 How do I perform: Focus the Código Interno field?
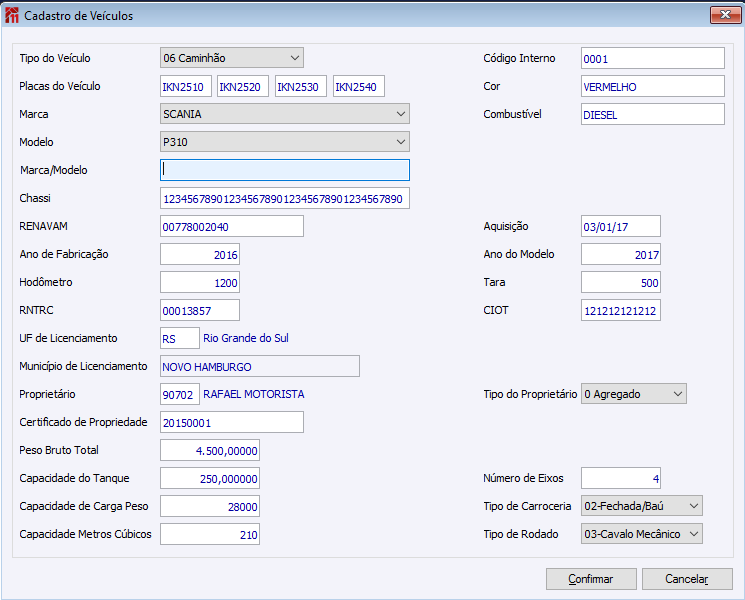click(x=652, y=58)
